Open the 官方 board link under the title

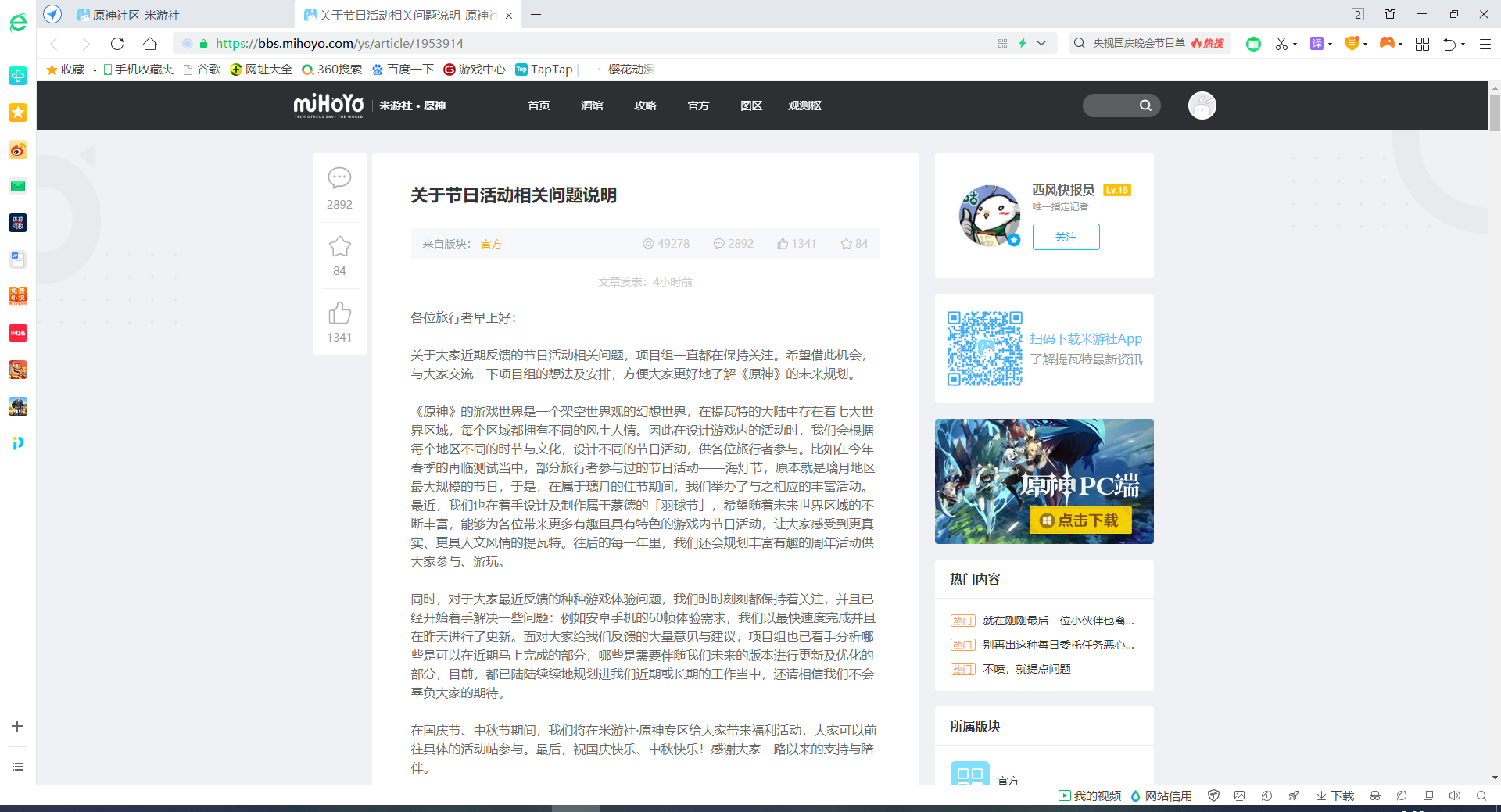tap(491, 244)
